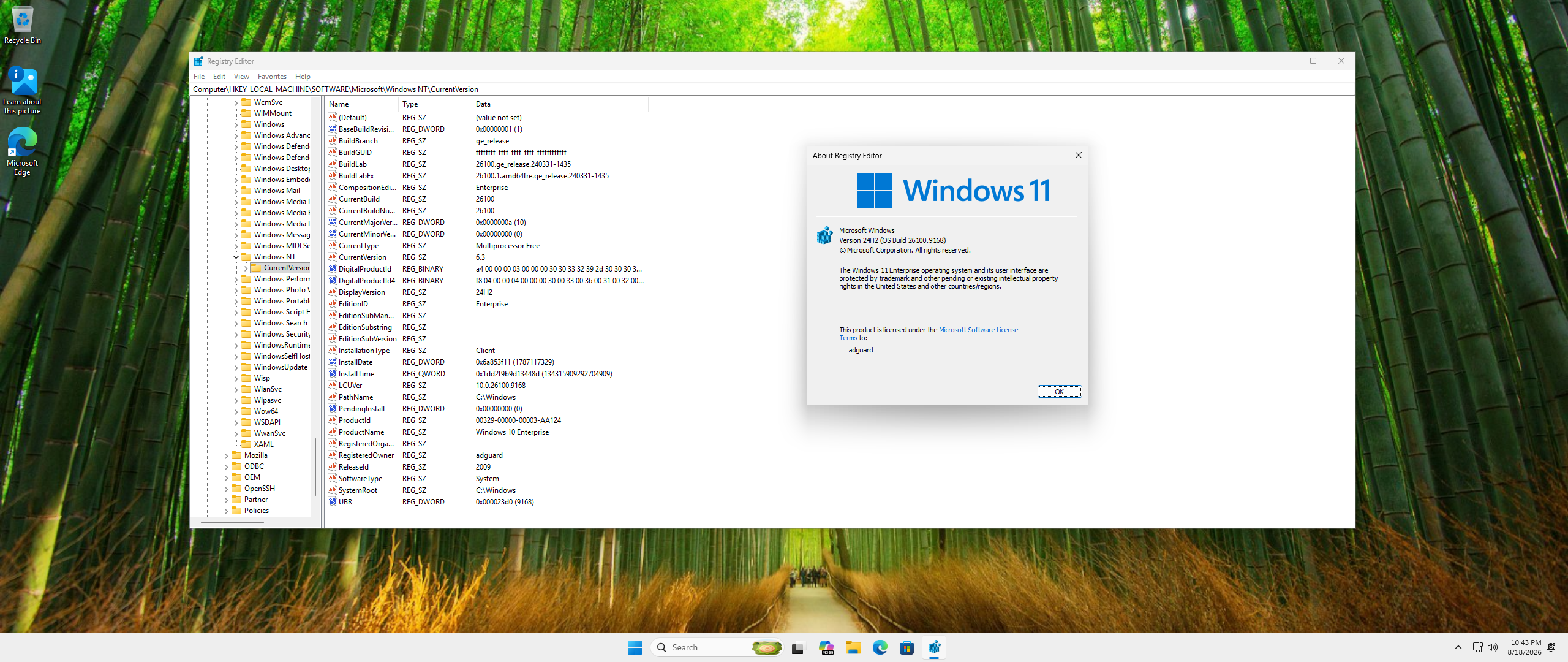The width and height of the screenshot is (1568, 662).
Task: Open the network status tray icon
Action: pyautogui.click(x=1477, y=647)
